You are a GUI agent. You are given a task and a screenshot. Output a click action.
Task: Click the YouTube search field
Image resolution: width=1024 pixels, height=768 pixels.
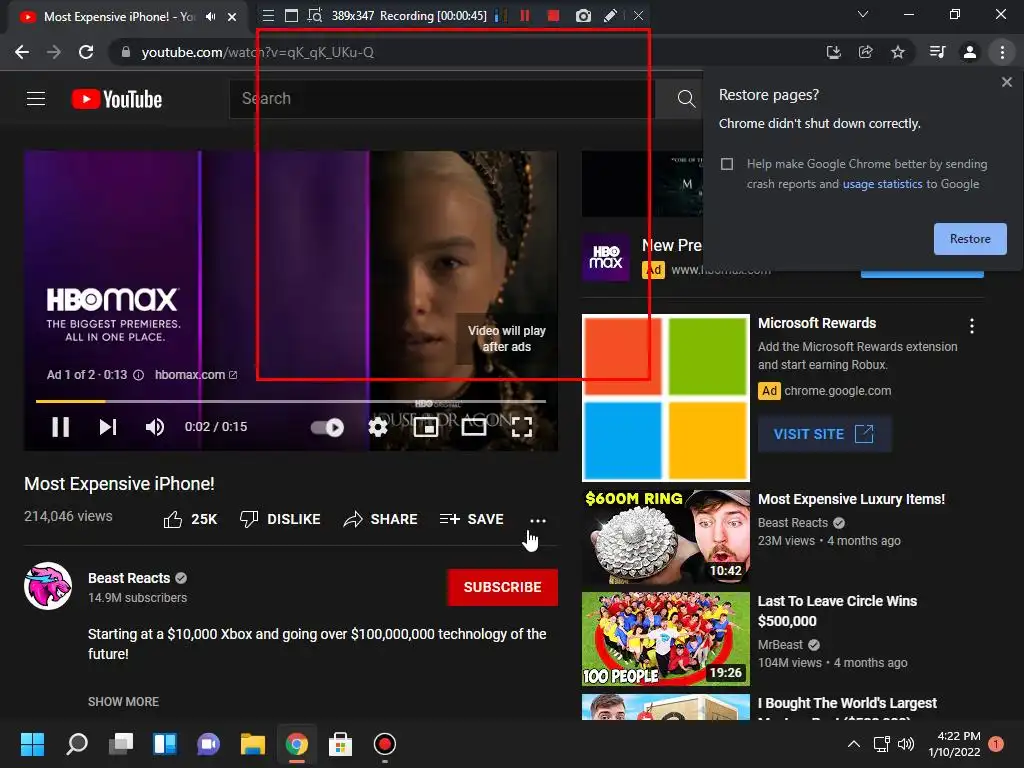(x=442, y=99)
